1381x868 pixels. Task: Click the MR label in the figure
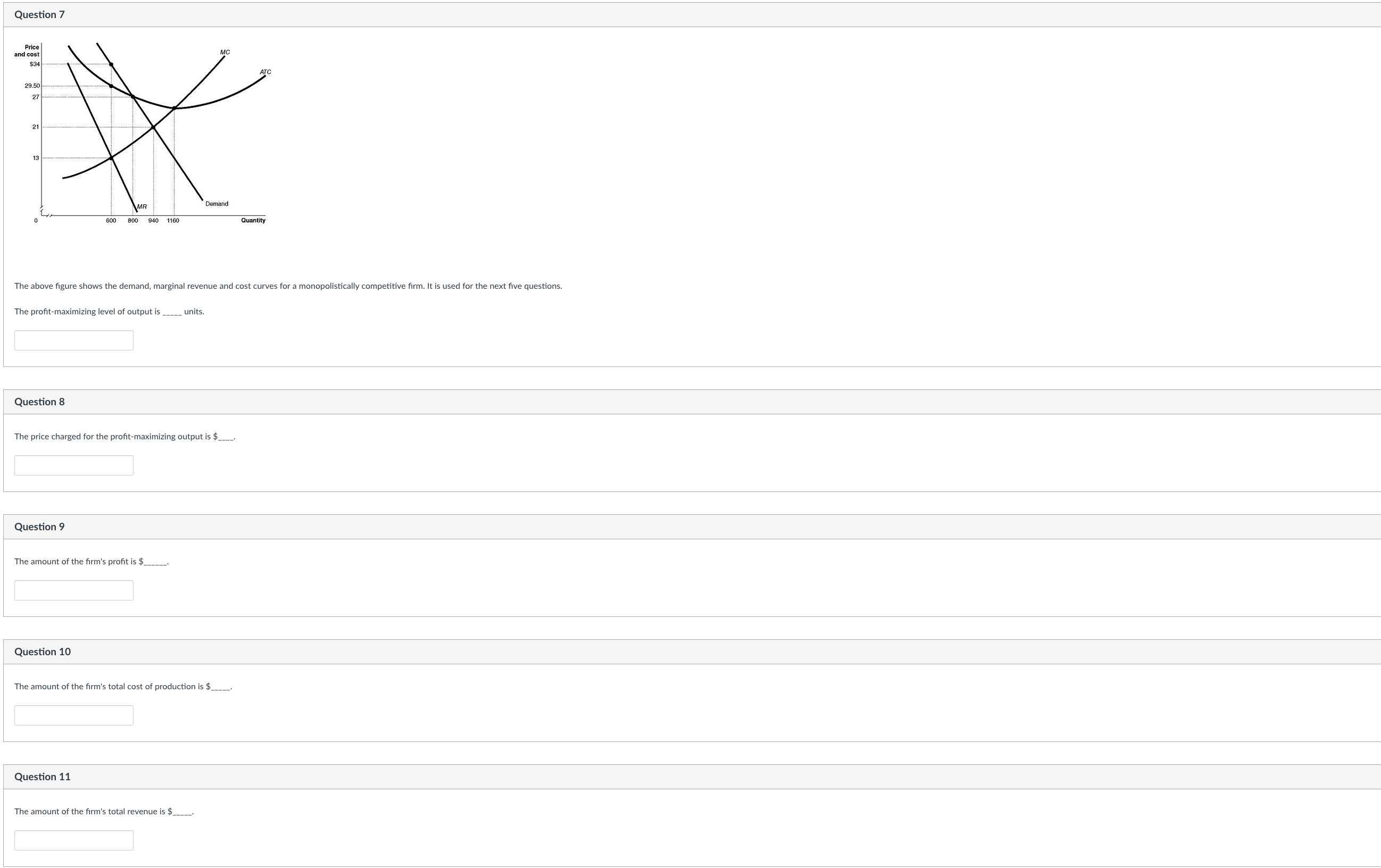pos(142,207)
